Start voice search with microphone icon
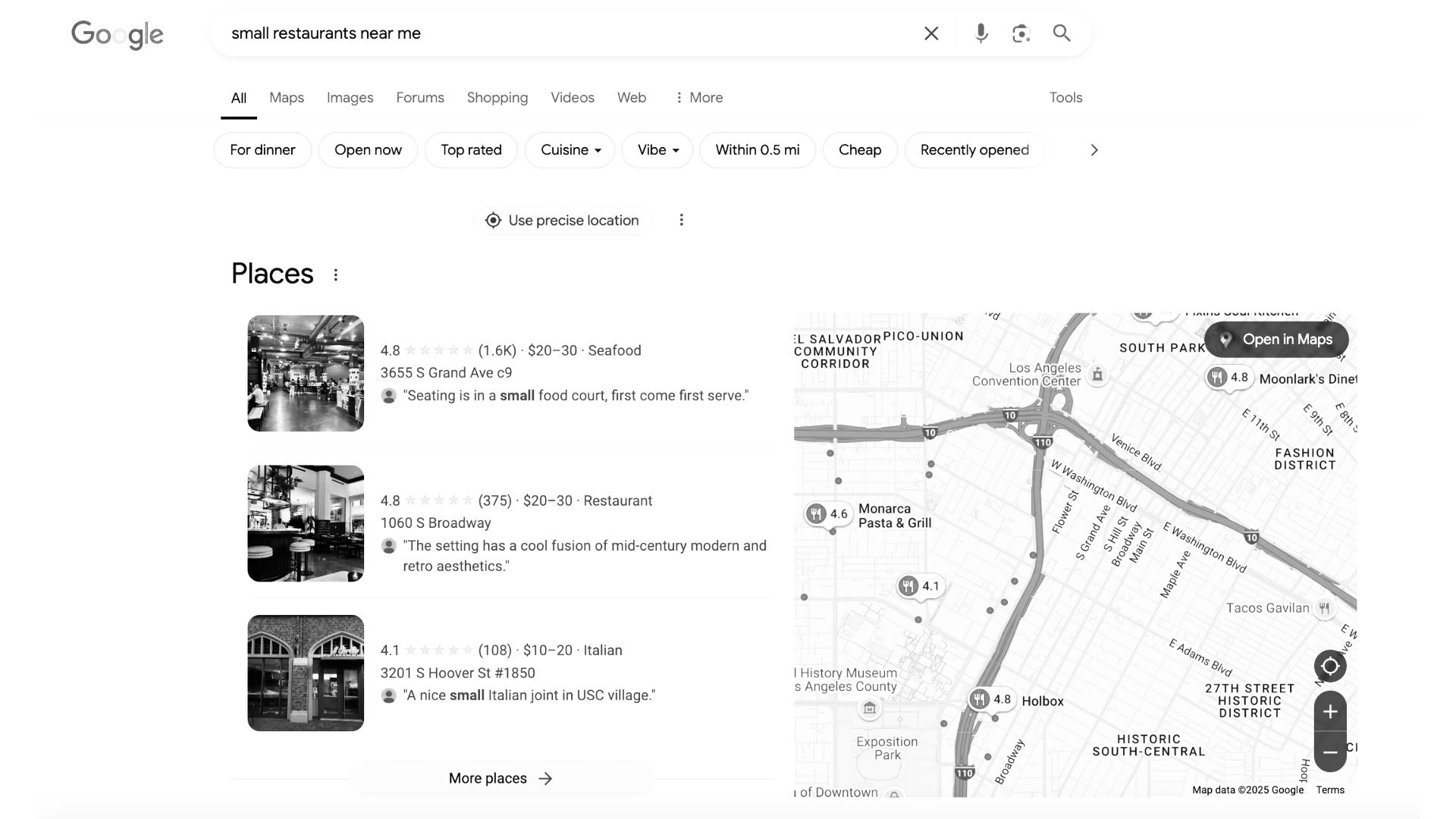The height and width of the screenshot is (819, 1456). (981, 33)
